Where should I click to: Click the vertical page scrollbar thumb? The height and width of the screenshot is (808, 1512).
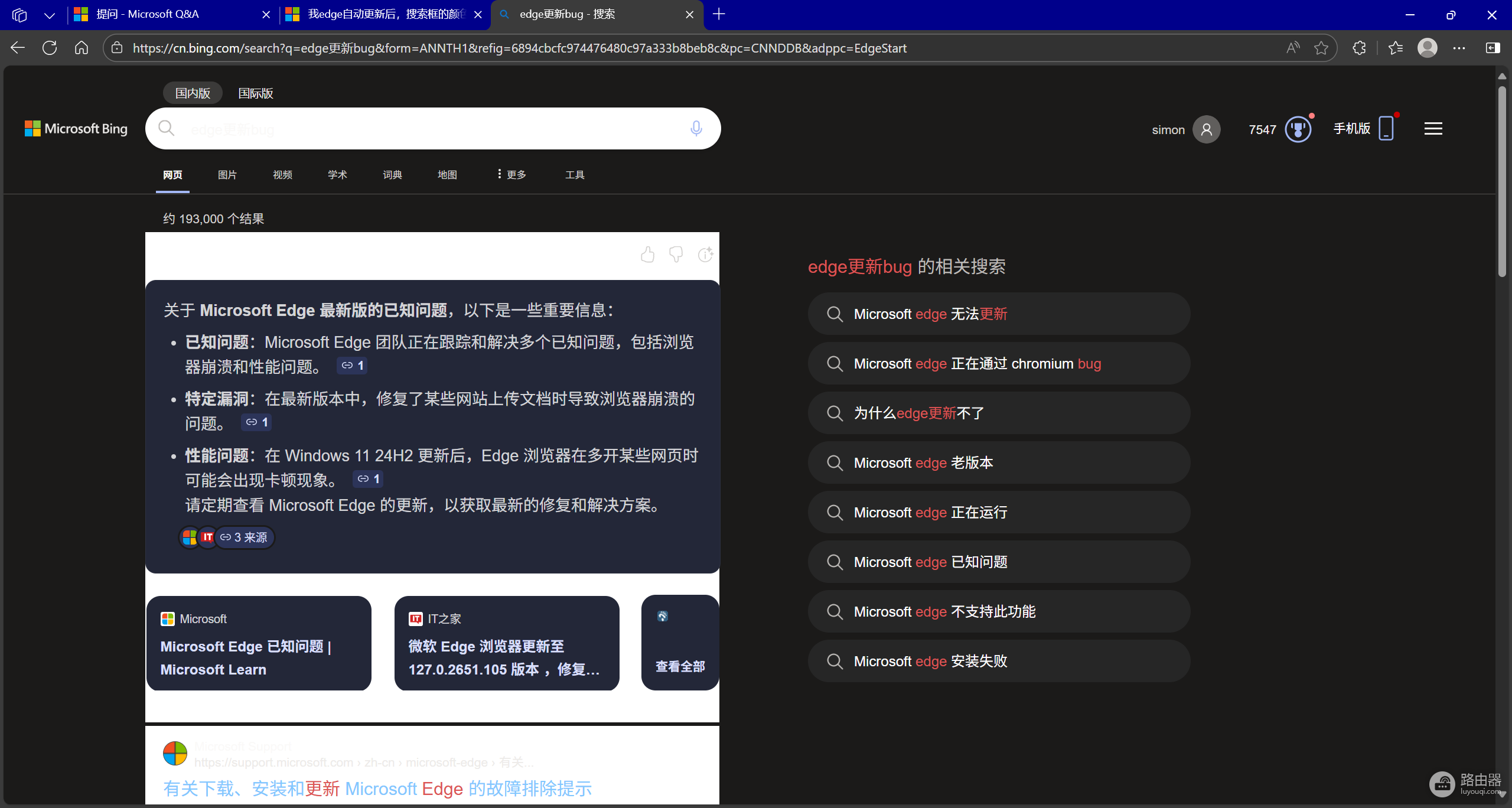[x=1502, y=182]
